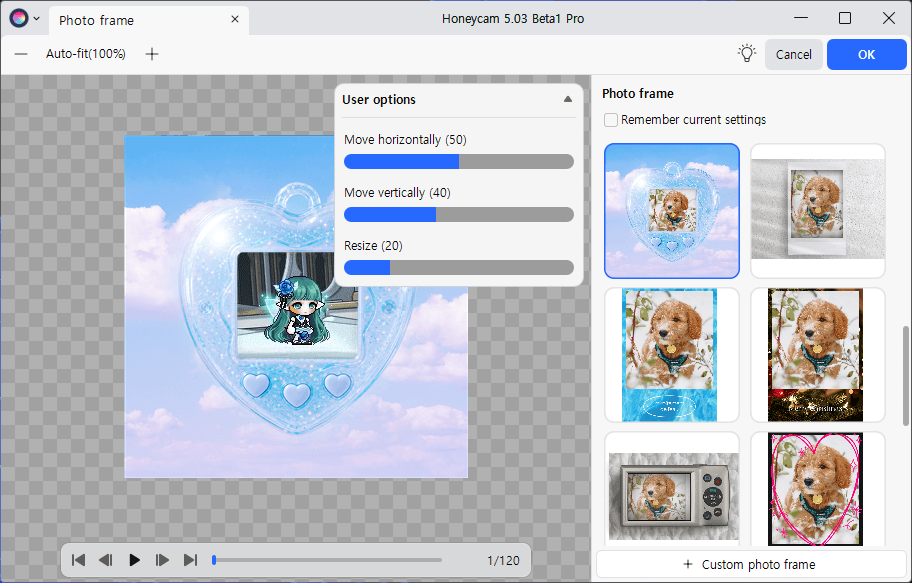Collapse the User options panel

(568, 99)
